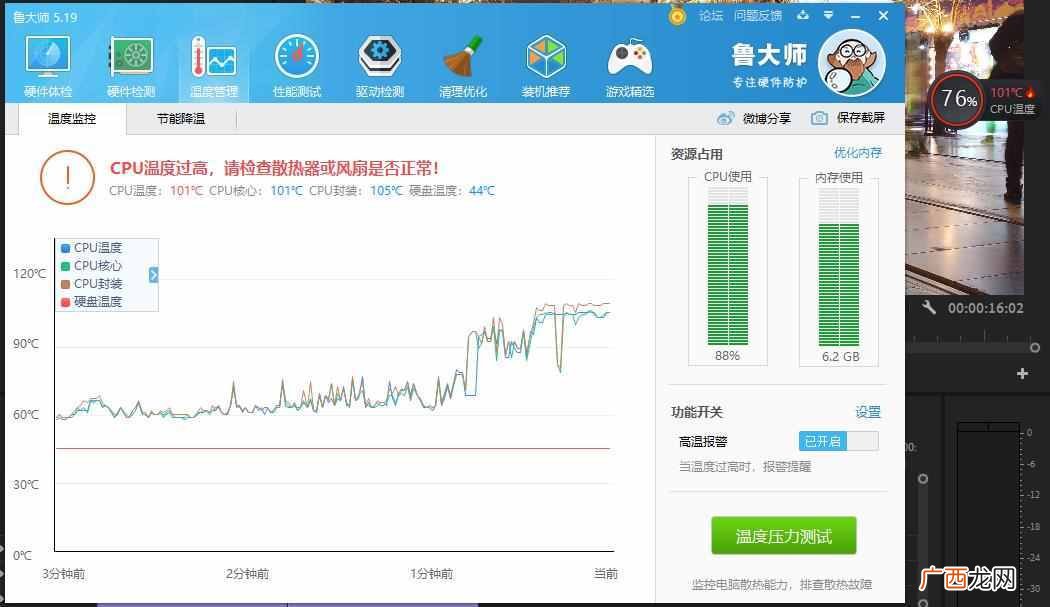Screen dimensions: 1050x607
Task: Click the gold medal icon in title bar
Action: [x=677, y=16]
